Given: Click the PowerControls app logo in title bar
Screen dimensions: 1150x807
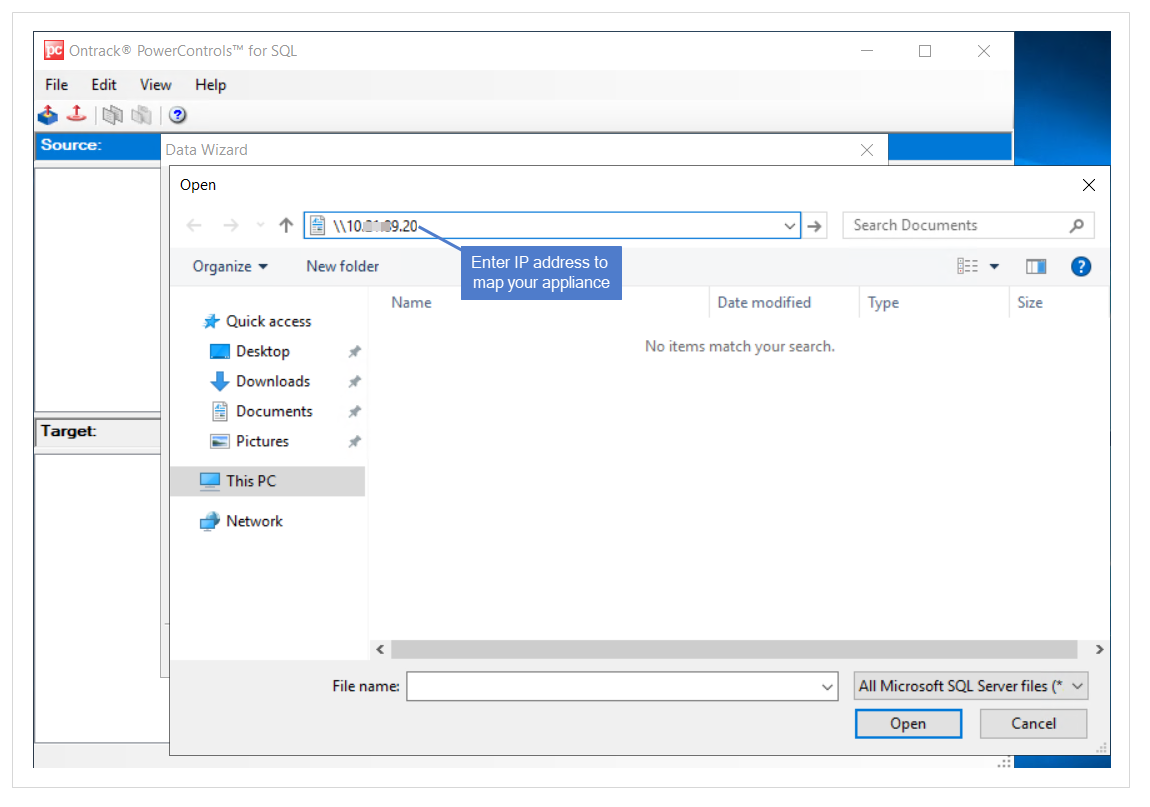Looking at the screenshot, I should pyautogui.click(x=54, y=50).
